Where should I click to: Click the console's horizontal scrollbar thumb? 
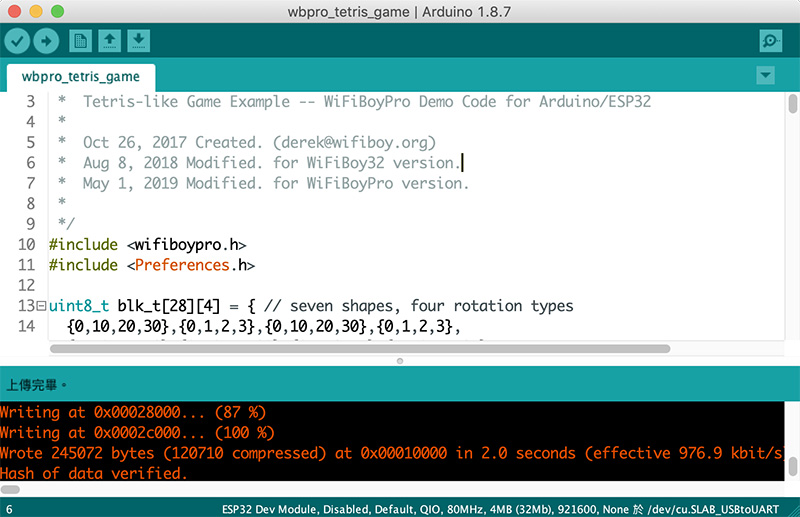pyautogui.click(x=12, y=489)
